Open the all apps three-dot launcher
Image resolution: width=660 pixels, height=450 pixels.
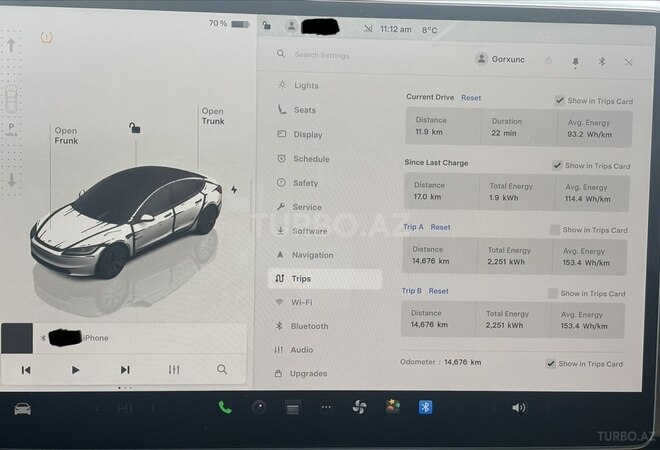coord(326,407)
